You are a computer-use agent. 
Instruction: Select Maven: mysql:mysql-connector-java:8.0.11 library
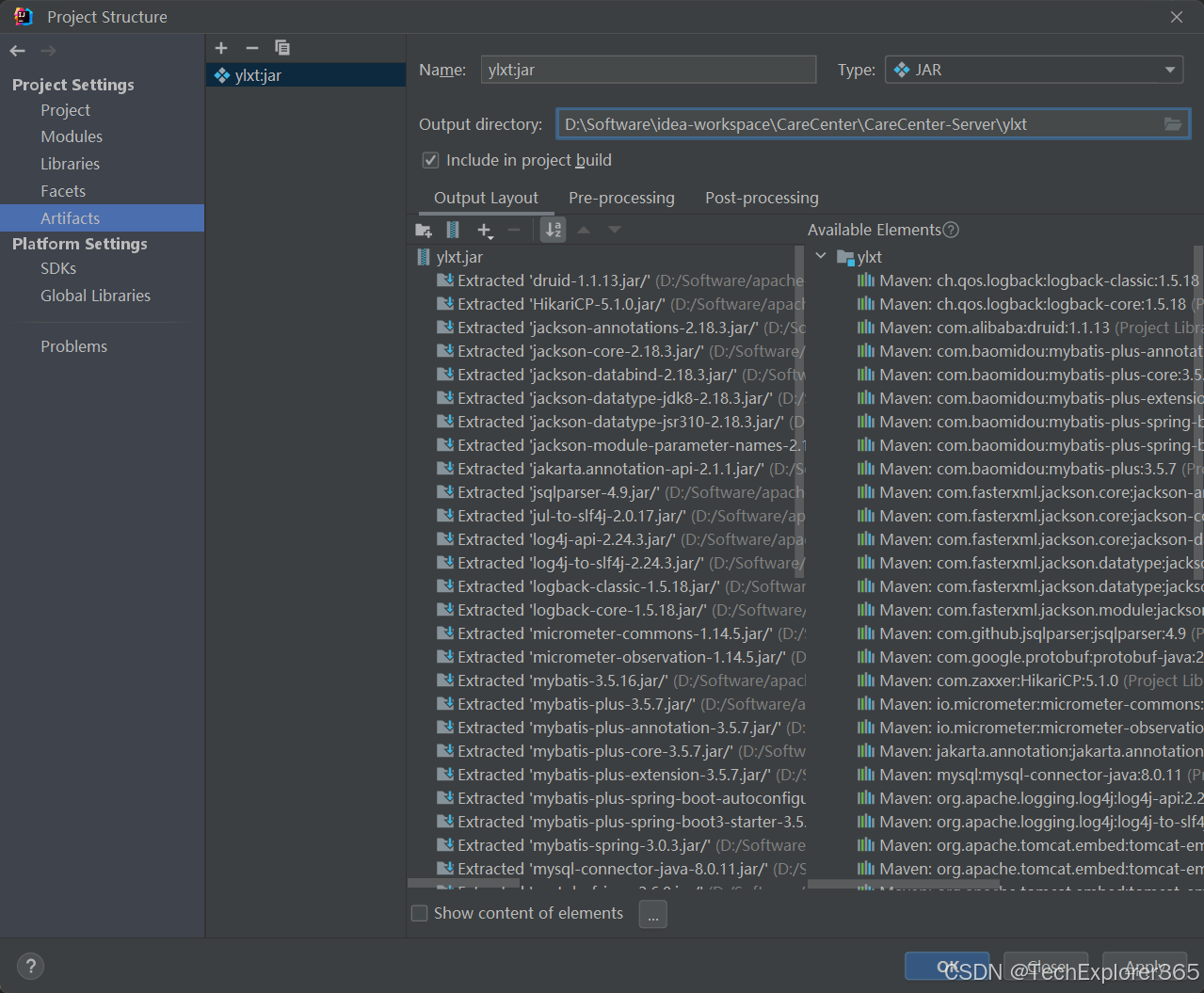pos(1030,775)
